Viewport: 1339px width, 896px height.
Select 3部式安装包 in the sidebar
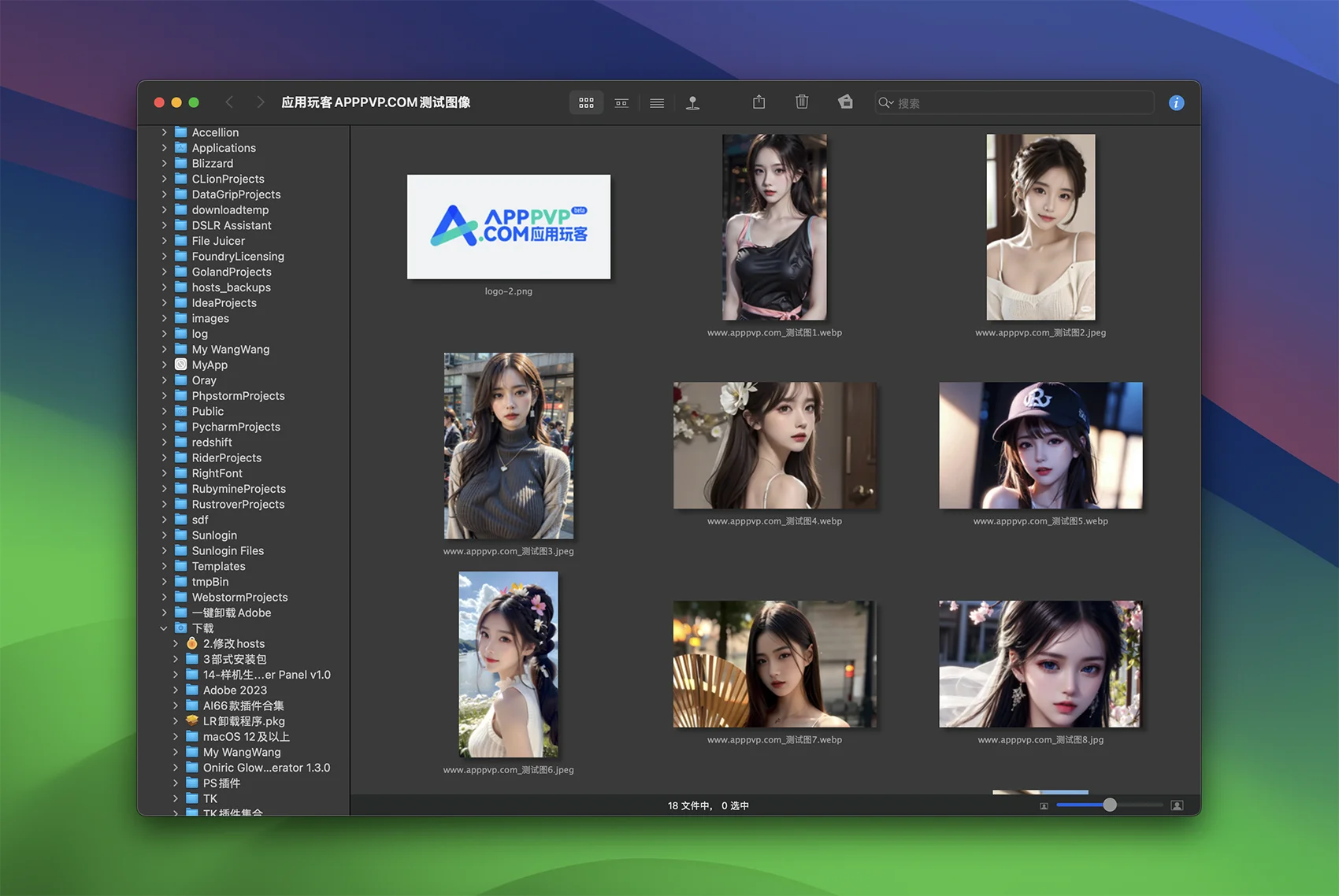tap(235, 659)
